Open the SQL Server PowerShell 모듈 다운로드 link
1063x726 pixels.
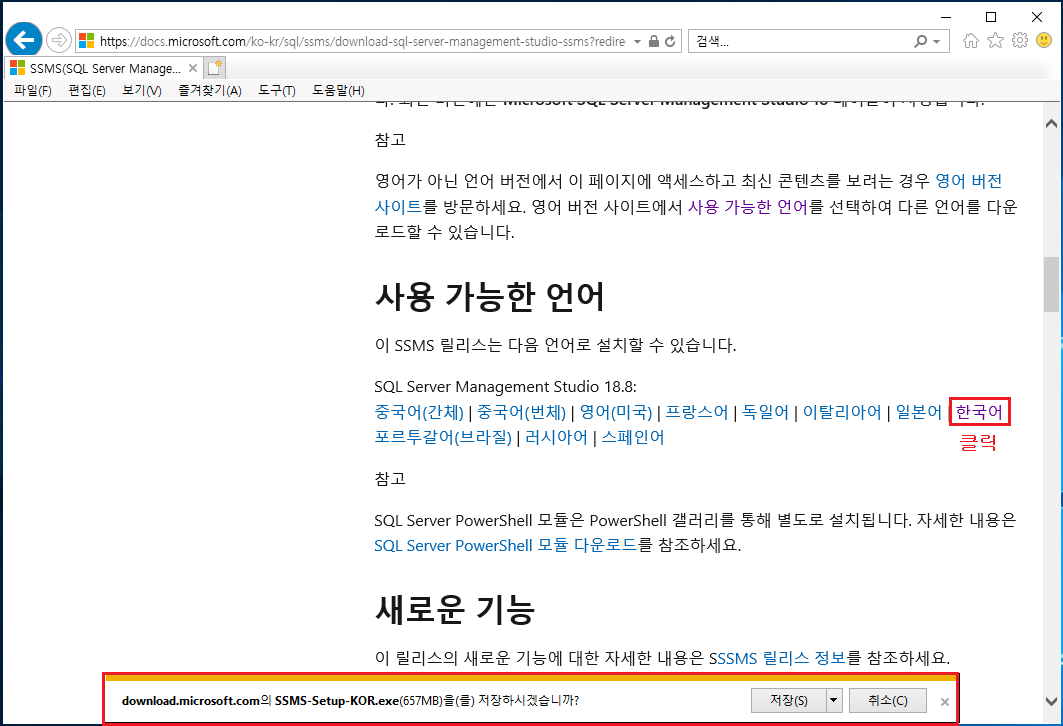point(505,545)
